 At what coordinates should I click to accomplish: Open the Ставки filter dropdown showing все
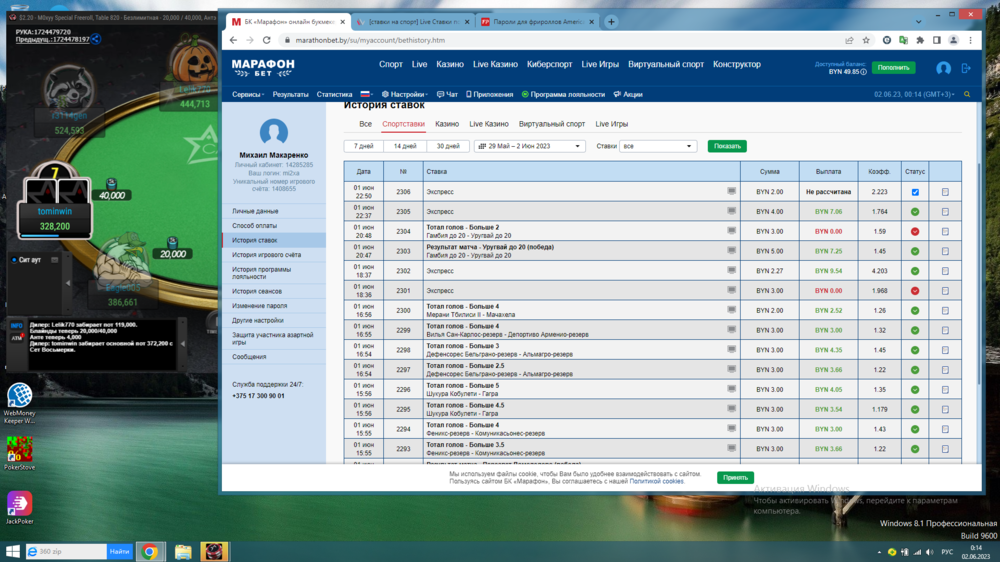pos(657,146)
